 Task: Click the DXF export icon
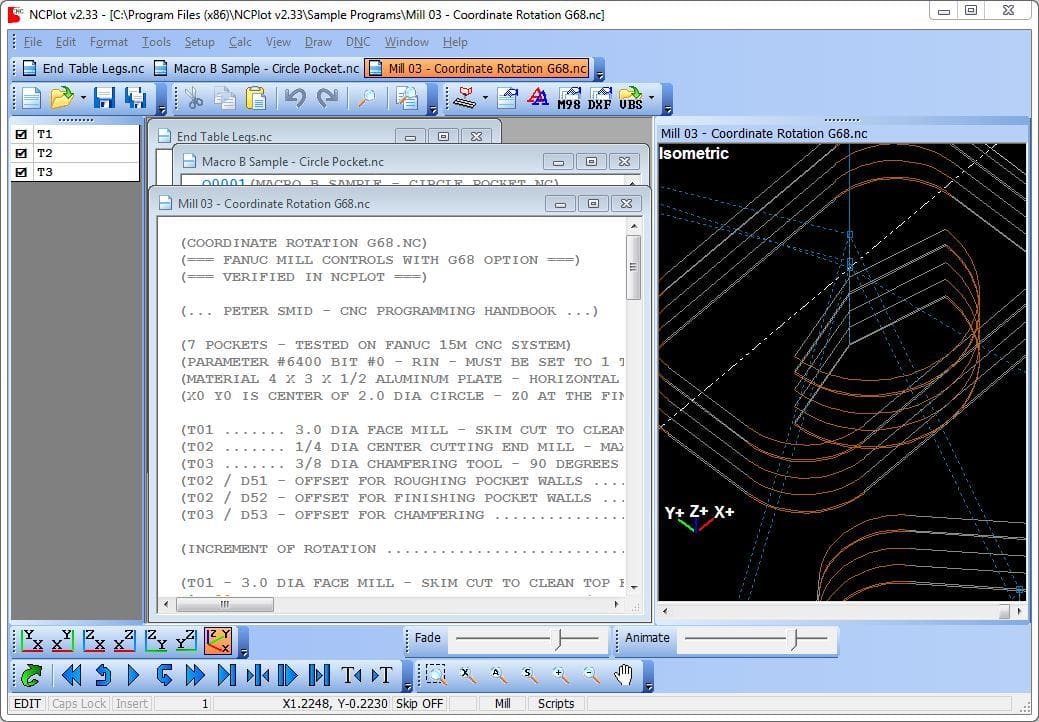click(599, 98)
